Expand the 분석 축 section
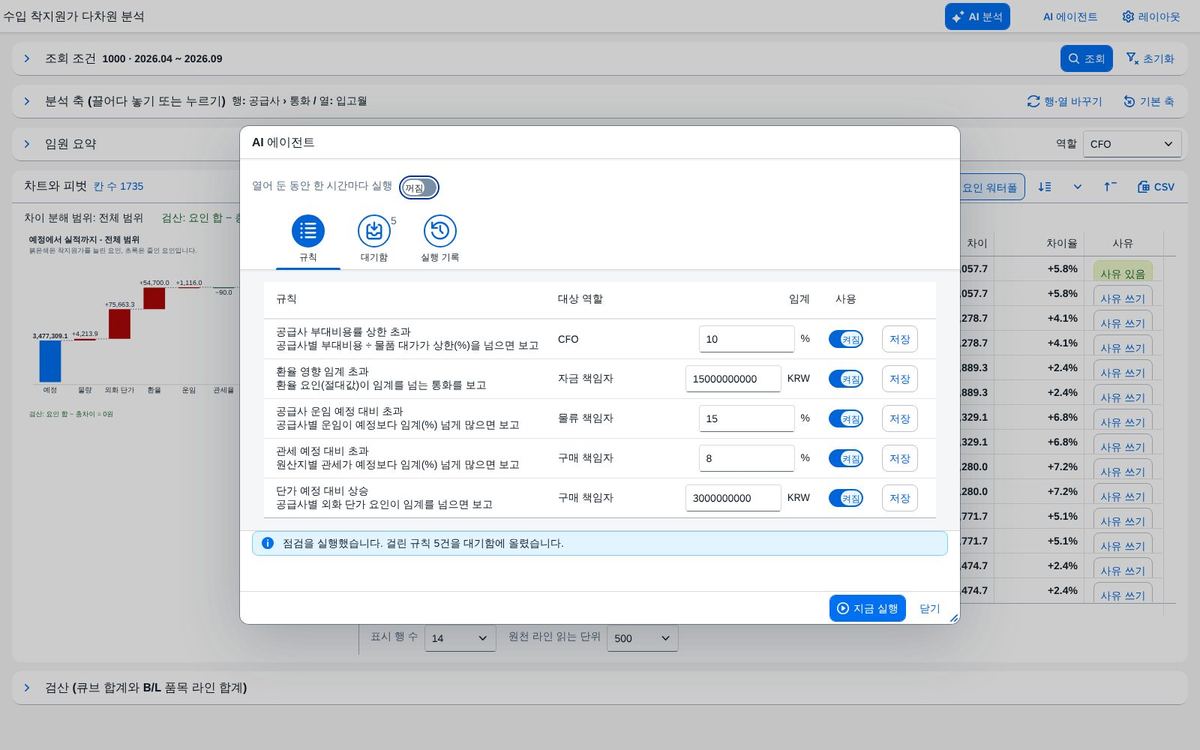Screen dimensions: 1200x750 (x=27, y=101)
